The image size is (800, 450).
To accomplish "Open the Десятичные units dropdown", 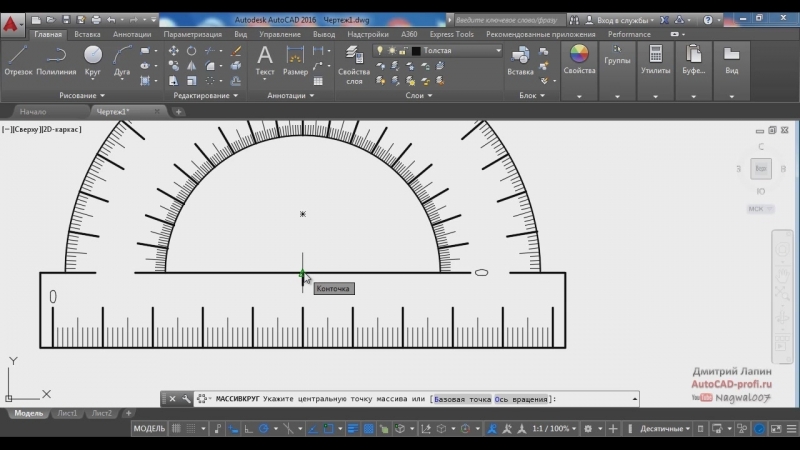I will 665,429.
